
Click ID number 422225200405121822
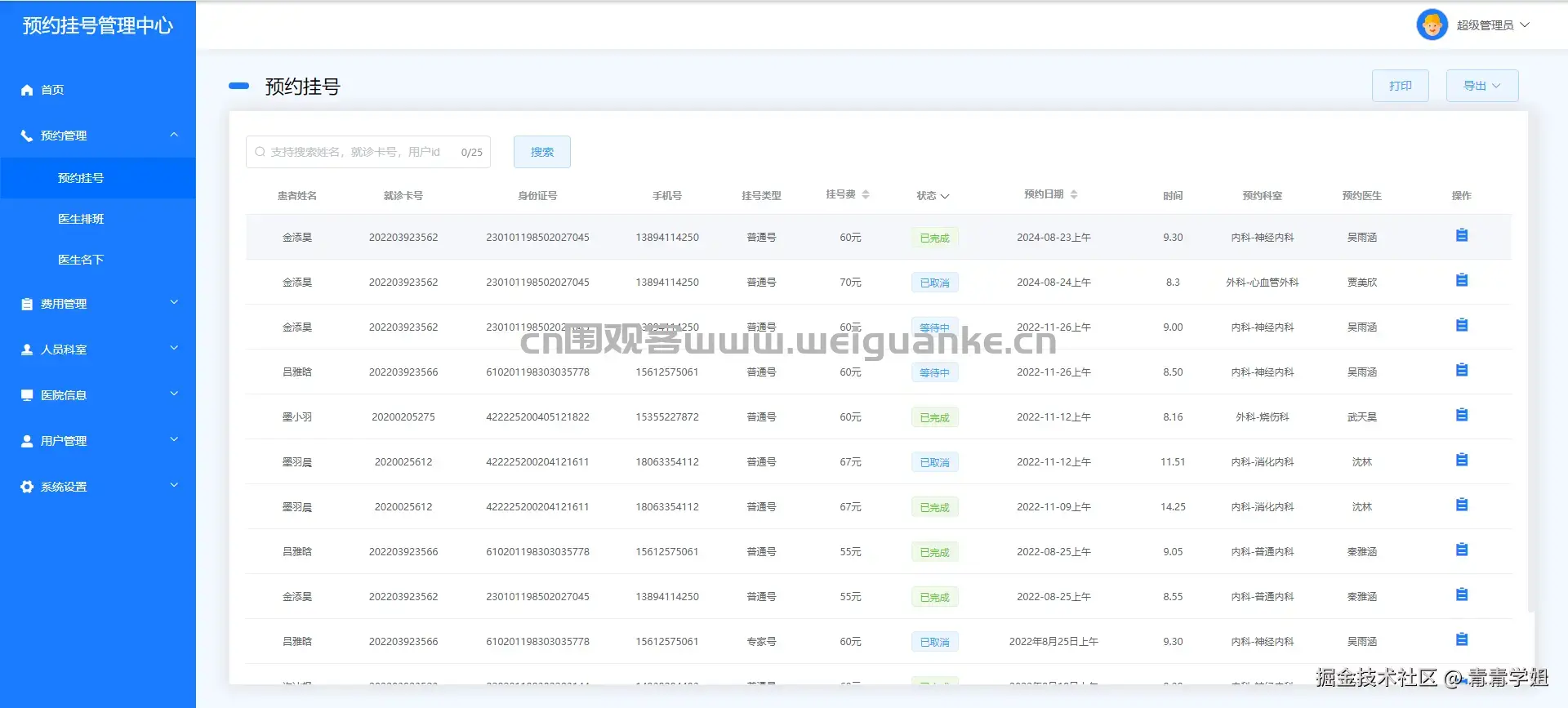(x=537, y=416)
